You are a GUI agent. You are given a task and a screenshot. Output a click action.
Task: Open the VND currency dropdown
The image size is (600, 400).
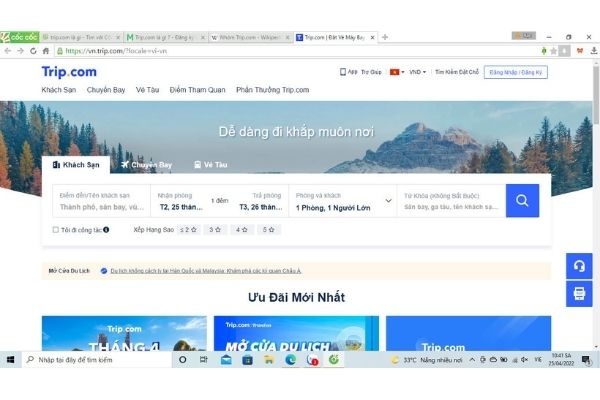417,72
